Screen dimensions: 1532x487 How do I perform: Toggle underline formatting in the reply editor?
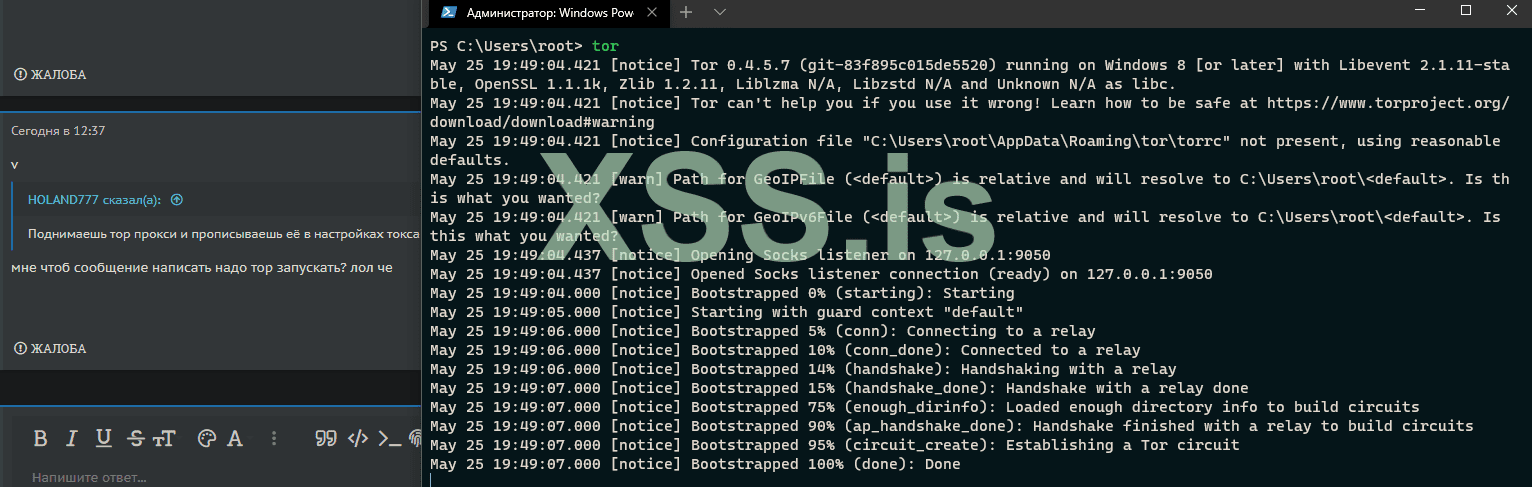coord(103,438)
